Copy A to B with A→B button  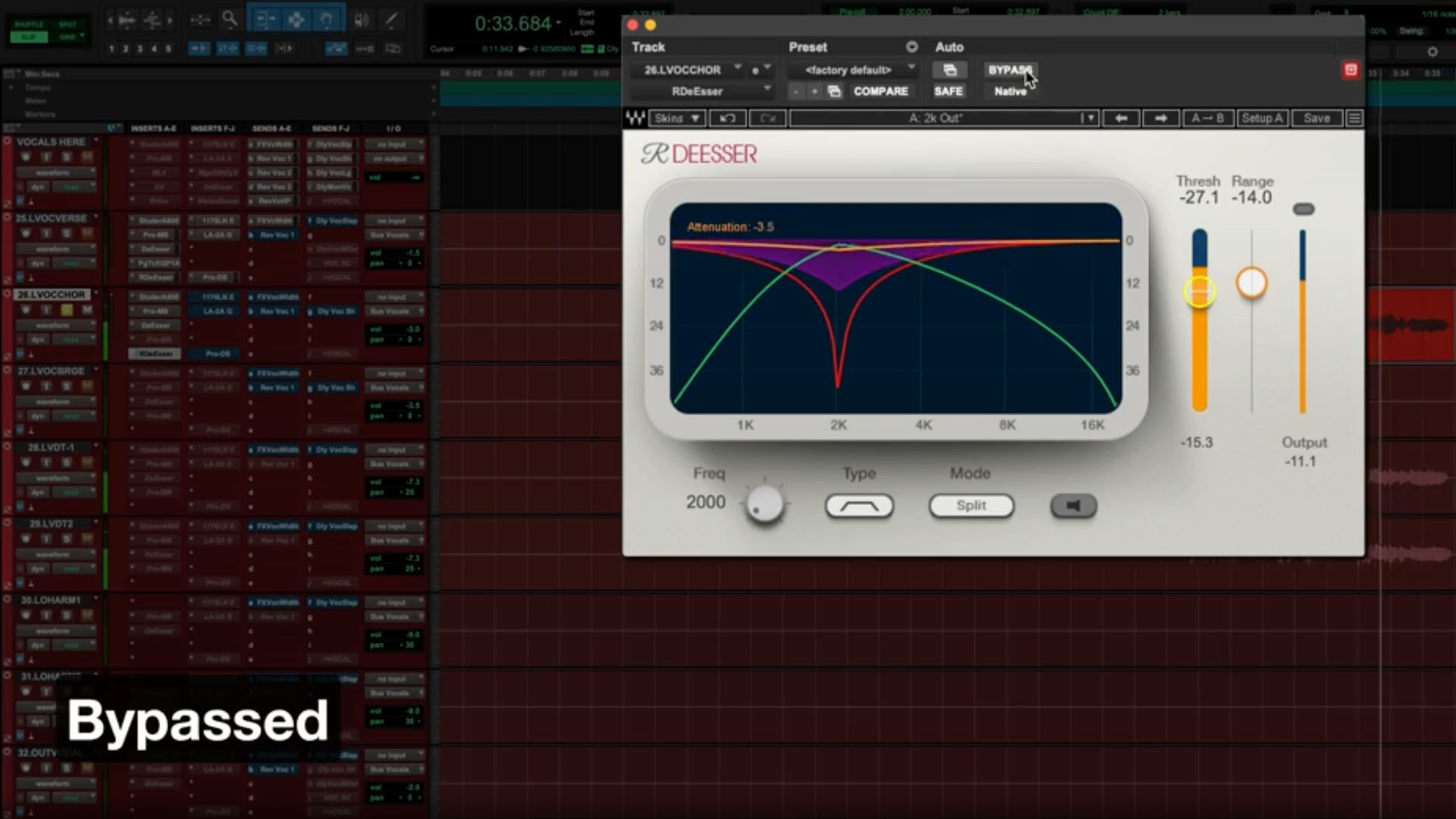[1207, 118]
